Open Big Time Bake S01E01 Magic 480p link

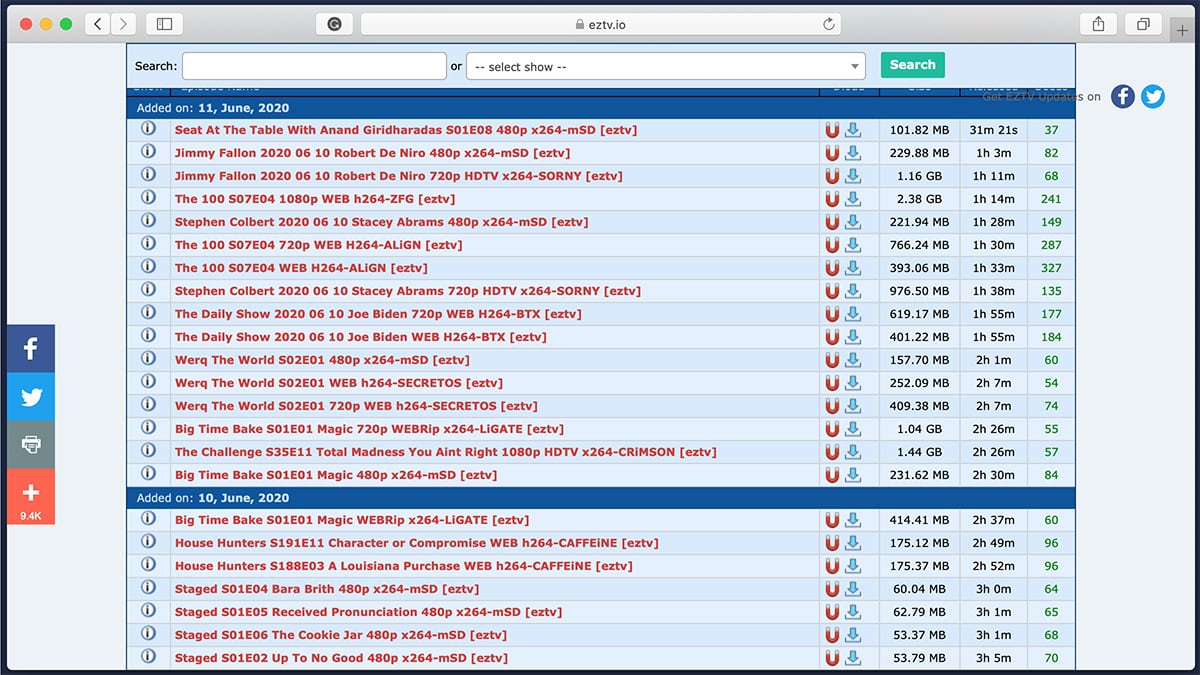pos(336,475)
